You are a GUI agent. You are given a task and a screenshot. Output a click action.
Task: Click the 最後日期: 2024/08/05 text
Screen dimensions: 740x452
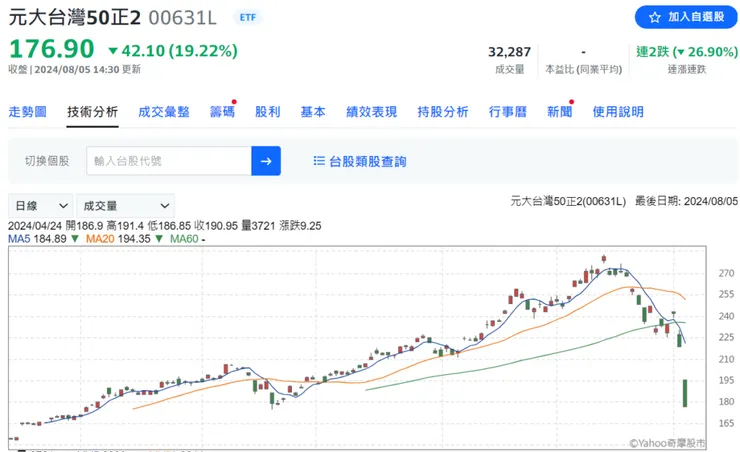686,201
